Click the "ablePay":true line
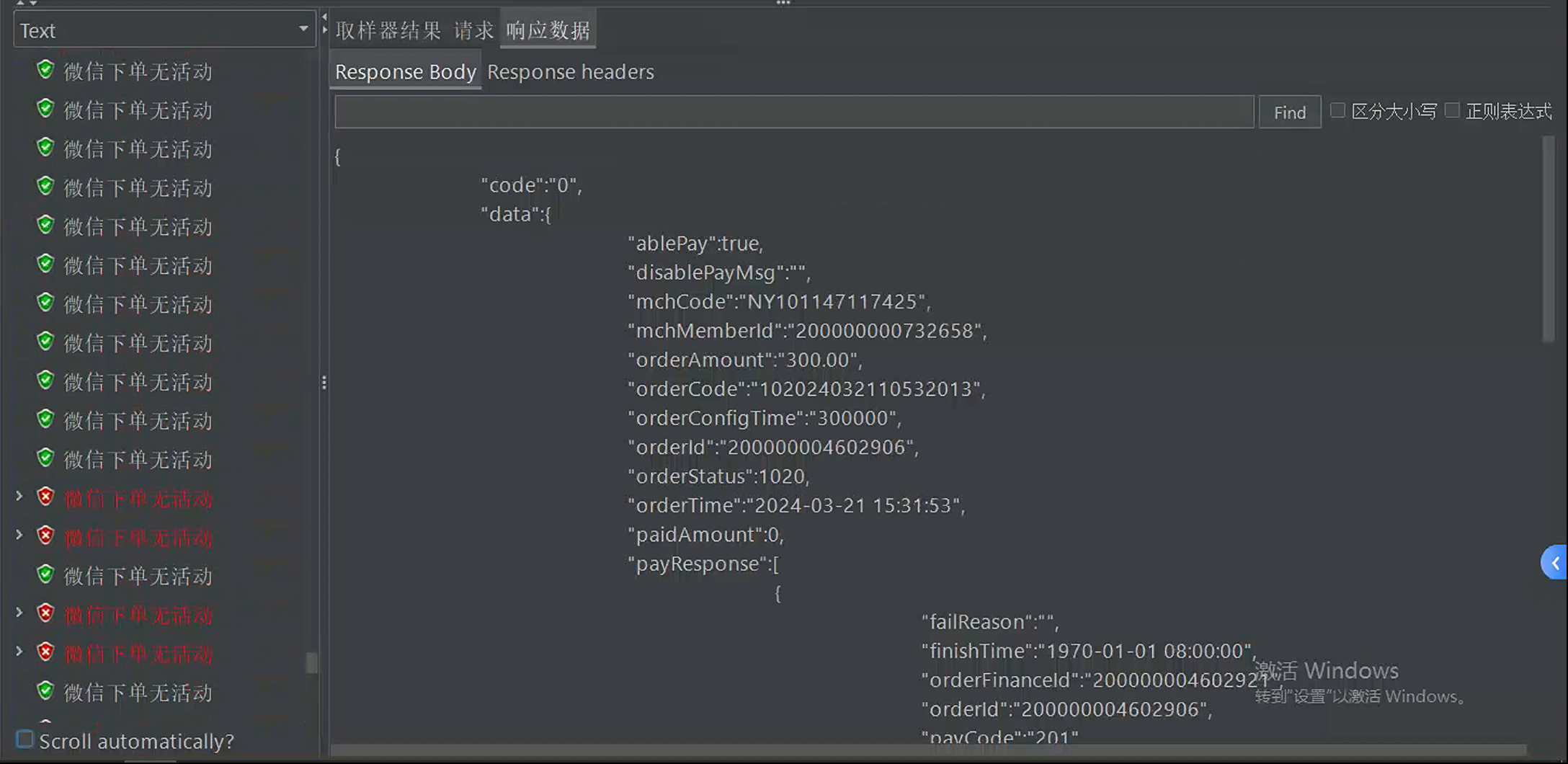1568x764 pixels. click(x=695, y=244)
